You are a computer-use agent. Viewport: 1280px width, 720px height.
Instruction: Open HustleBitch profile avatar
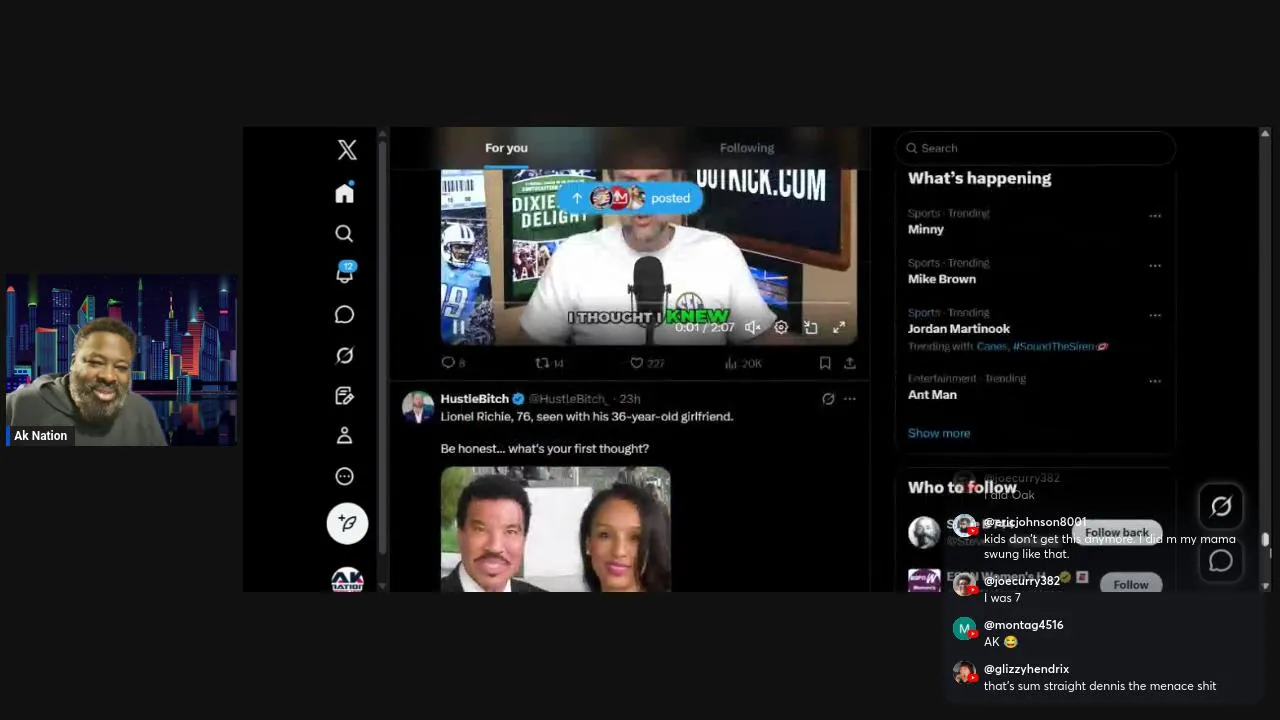coord(418,407)
